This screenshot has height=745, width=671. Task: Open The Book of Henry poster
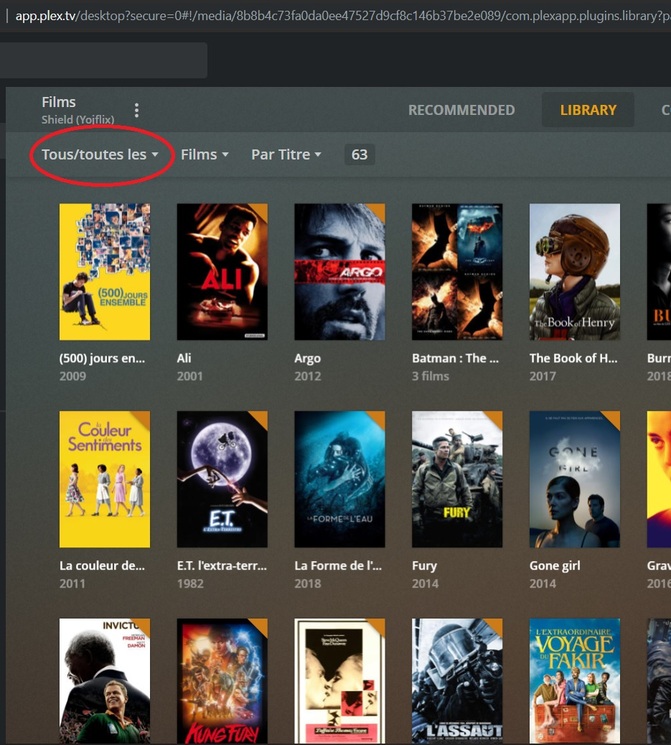(575, 272)
